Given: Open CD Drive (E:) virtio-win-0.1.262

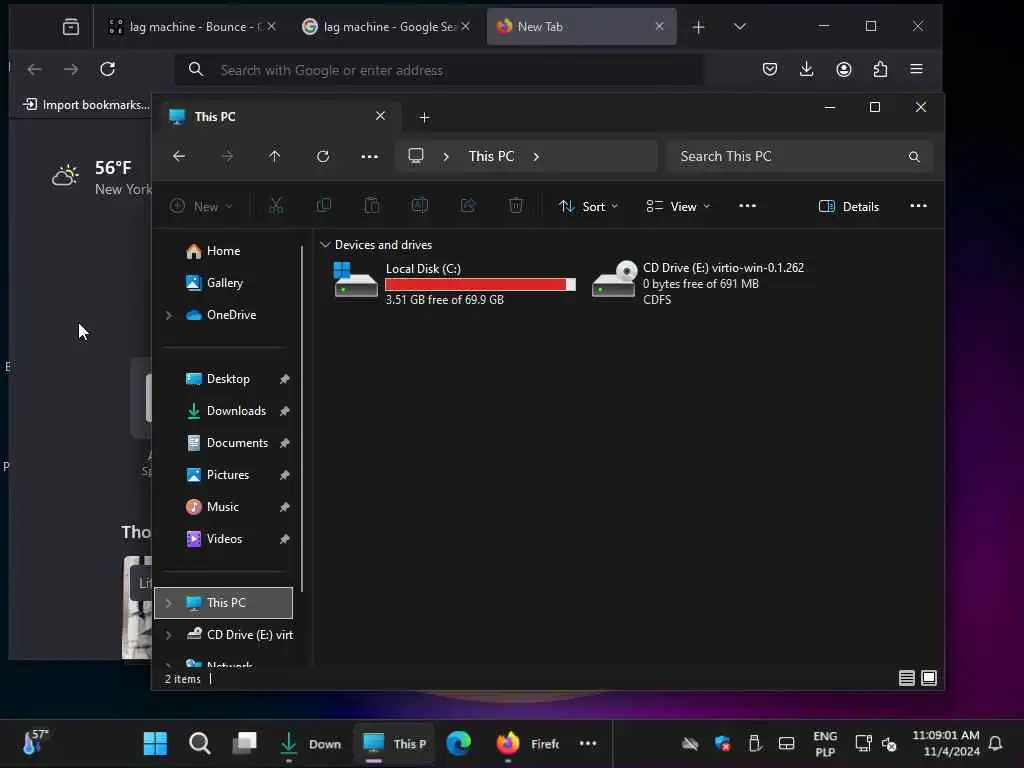Looking at the screenshot, I should (698, 283).
